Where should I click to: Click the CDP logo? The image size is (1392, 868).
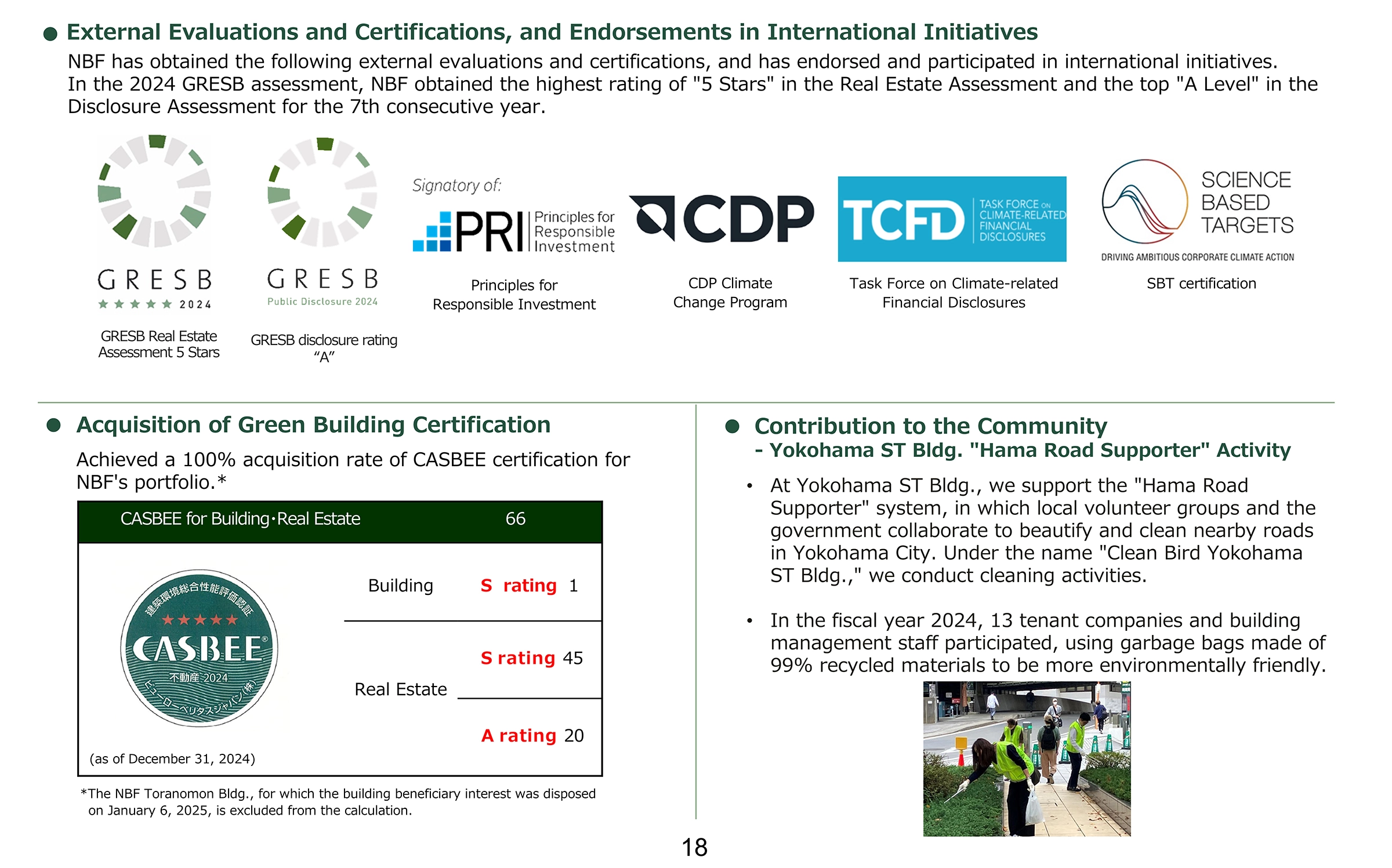(x=722, y=219)
